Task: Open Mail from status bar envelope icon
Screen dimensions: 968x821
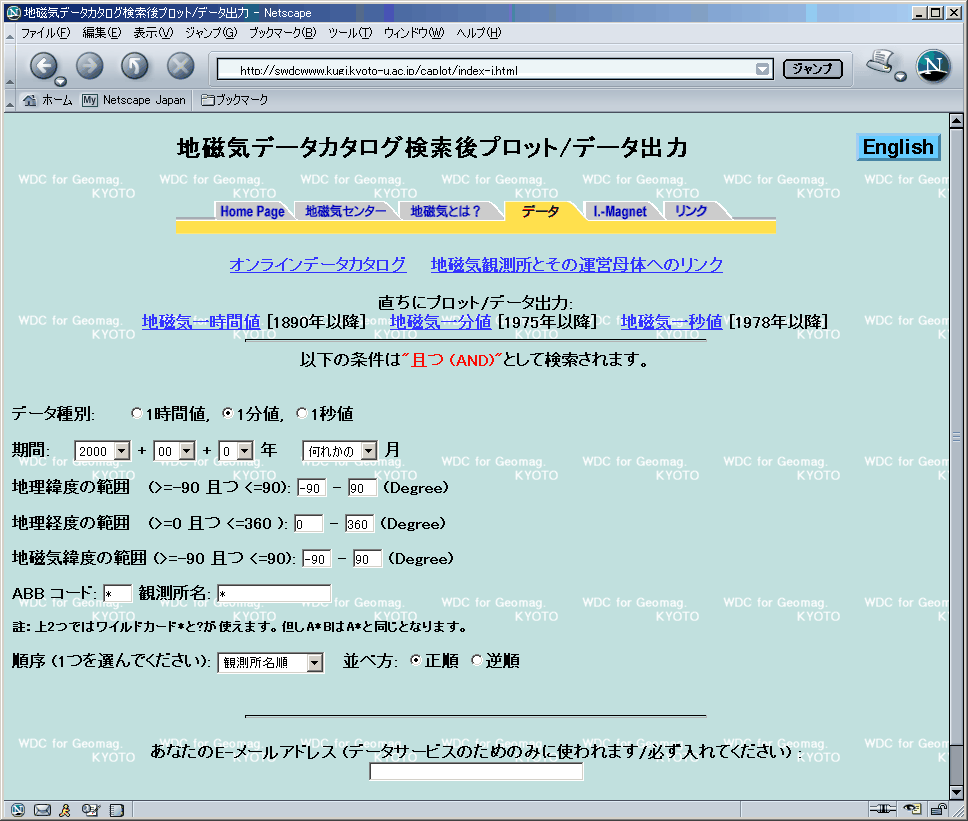Action: [43, 809]
